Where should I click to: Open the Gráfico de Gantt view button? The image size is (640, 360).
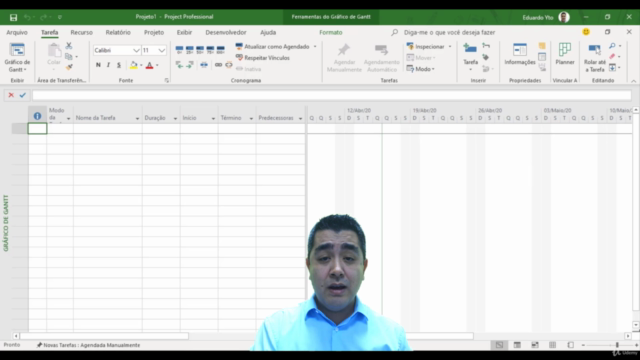pos(17,58)
